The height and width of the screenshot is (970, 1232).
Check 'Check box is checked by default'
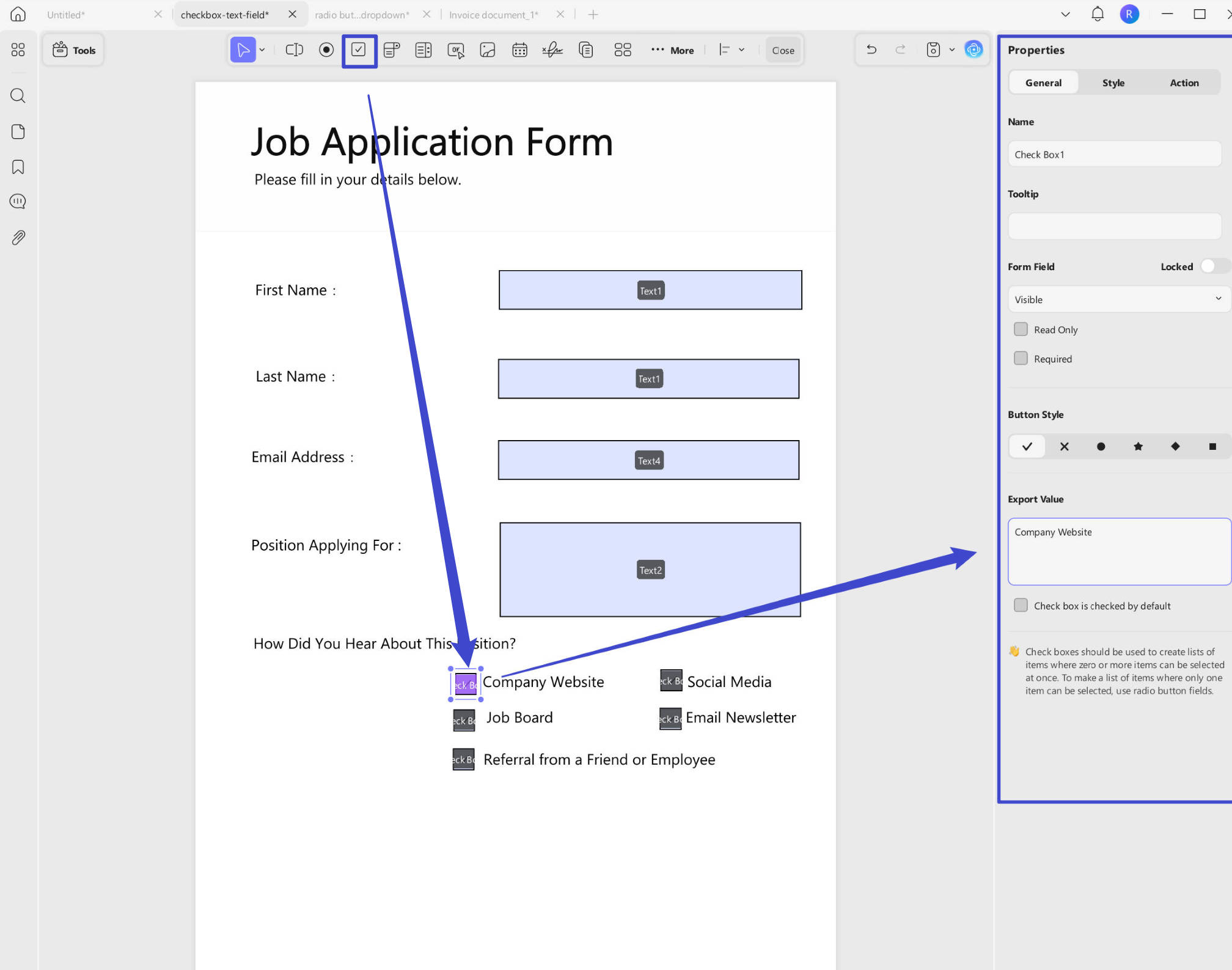[1021, 606]
